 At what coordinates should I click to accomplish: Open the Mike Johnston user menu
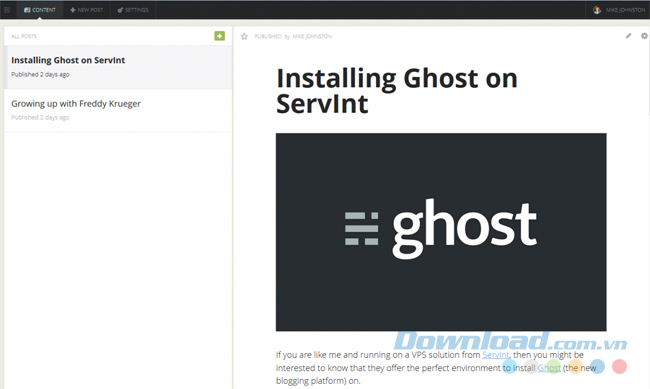tap(618, 10)
